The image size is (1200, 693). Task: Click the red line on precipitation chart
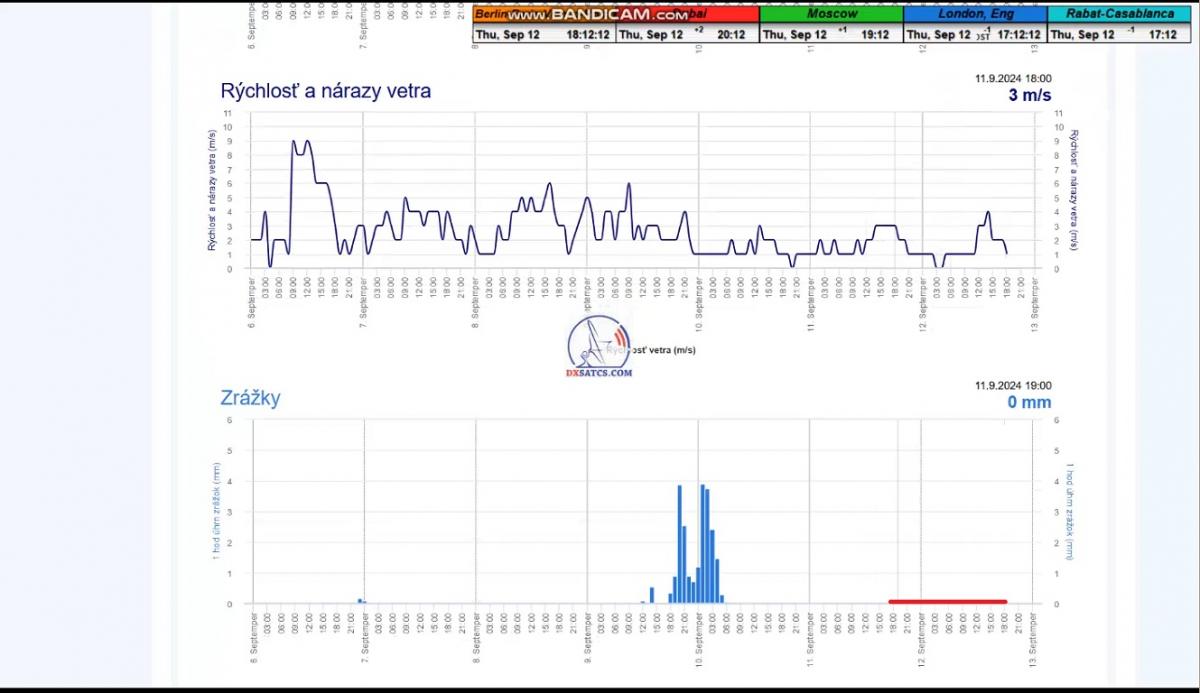point(947,601)
